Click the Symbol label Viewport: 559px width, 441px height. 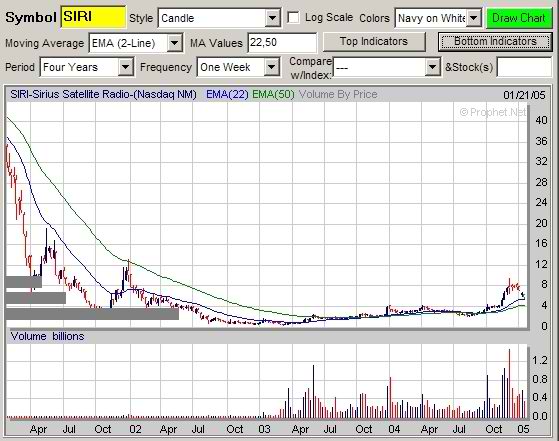31,17
